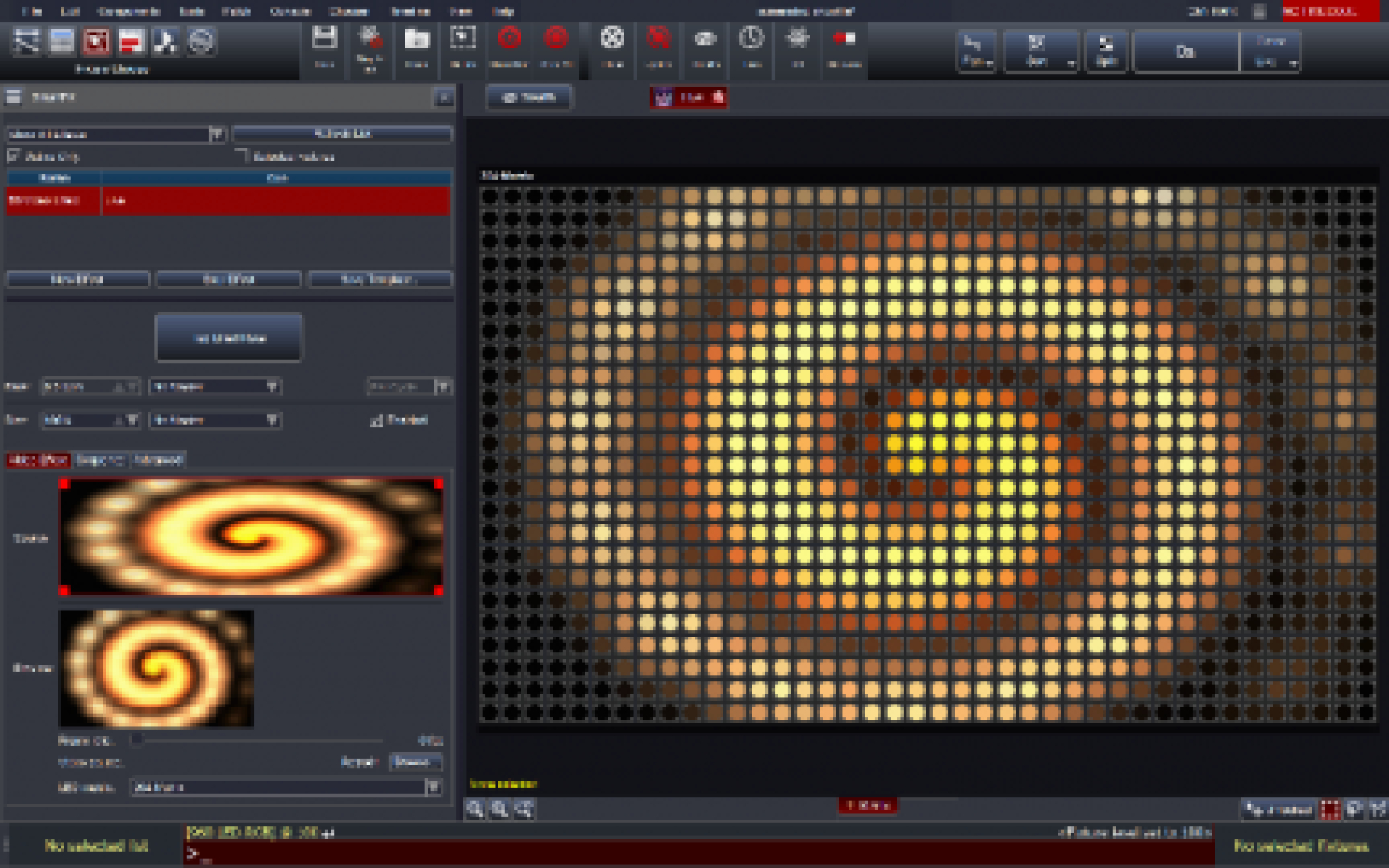Image resolution: width=1389 pixels, height=868 pixels.
Task: Click the red tab with purple icon above matrix
Action: [688, 97]
